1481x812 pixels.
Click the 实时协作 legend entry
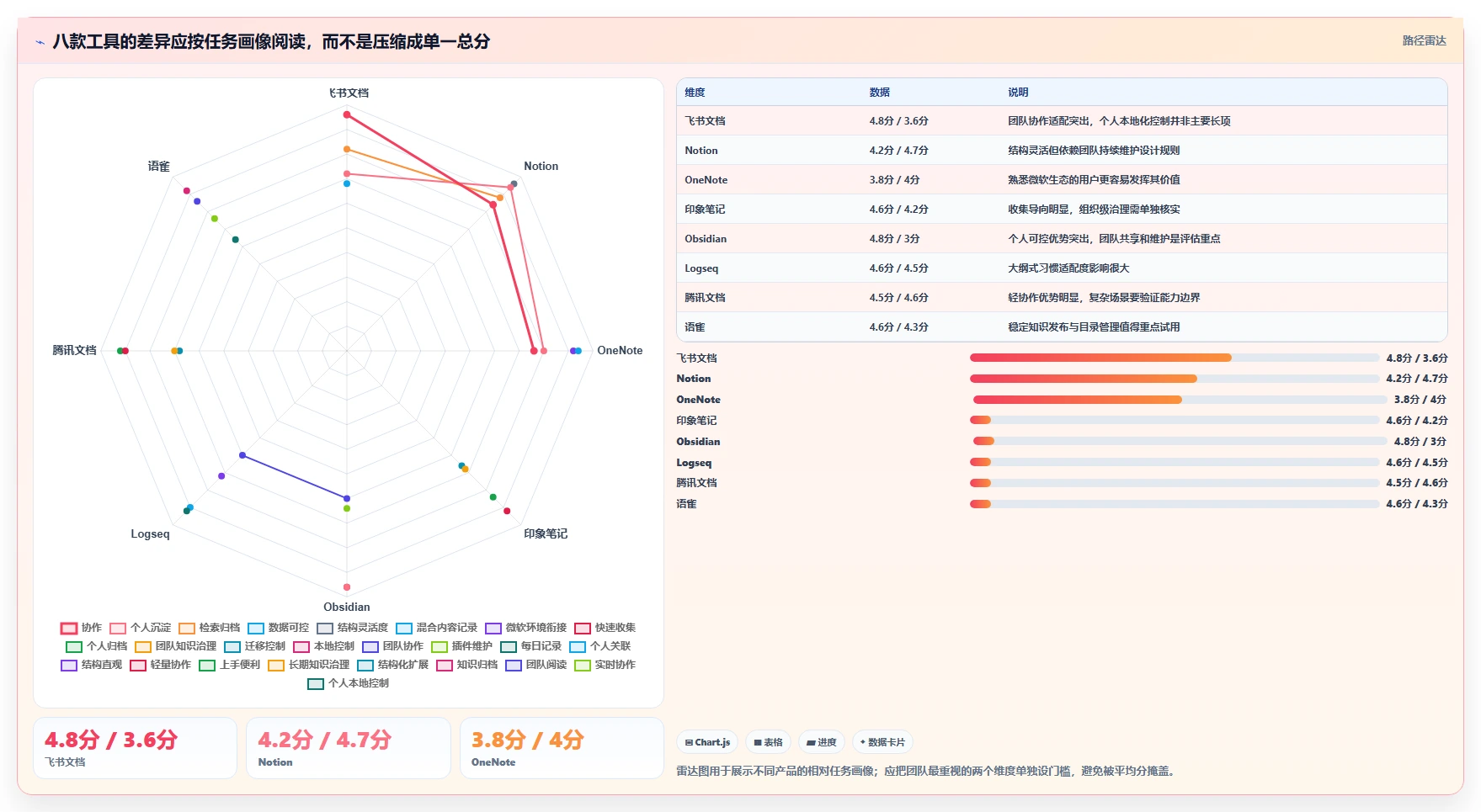[x=605, y=665]
